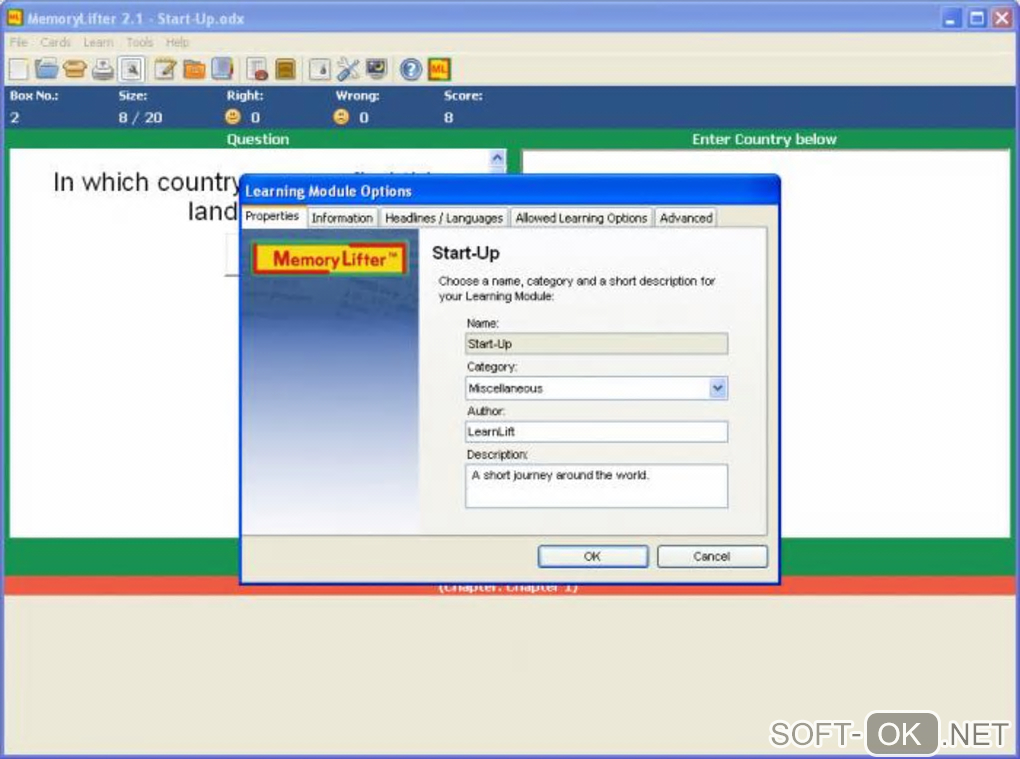1020x759 pixels.
Task: Click the MemoryLifter logo in the dialog
Action: click(x=330, y=259)
